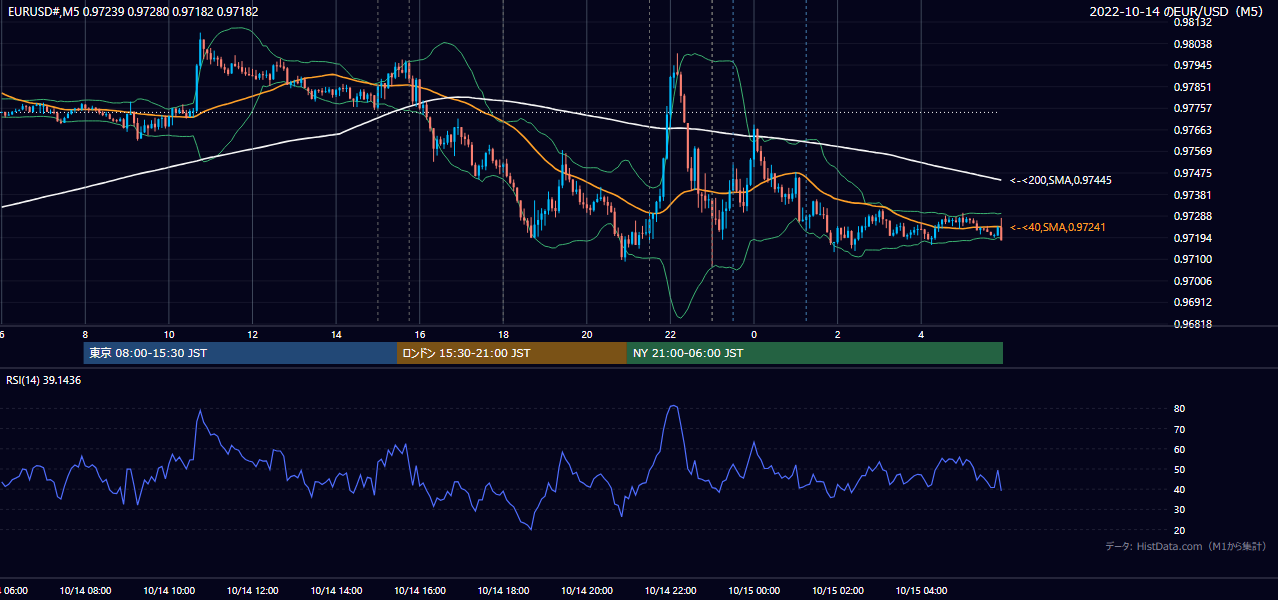Click price axis value 0.97475
This screenshot has height=600, width=1278.
pyautogui.click(x=1192, y=173)
